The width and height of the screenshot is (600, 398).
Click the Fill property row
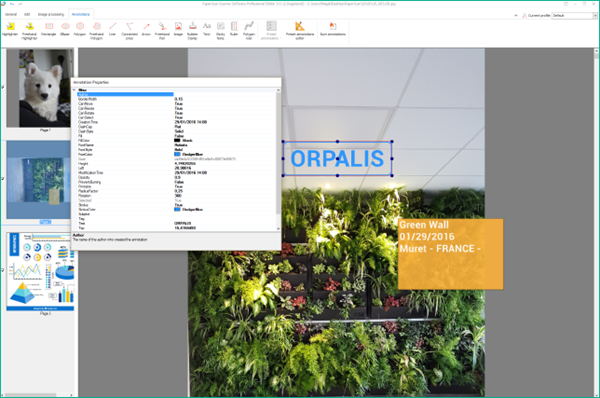(x=176, y=136)
